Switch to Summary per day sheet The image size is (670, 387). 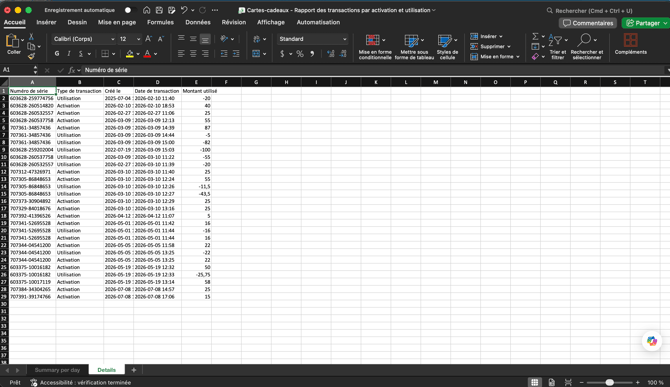point(57,370)
